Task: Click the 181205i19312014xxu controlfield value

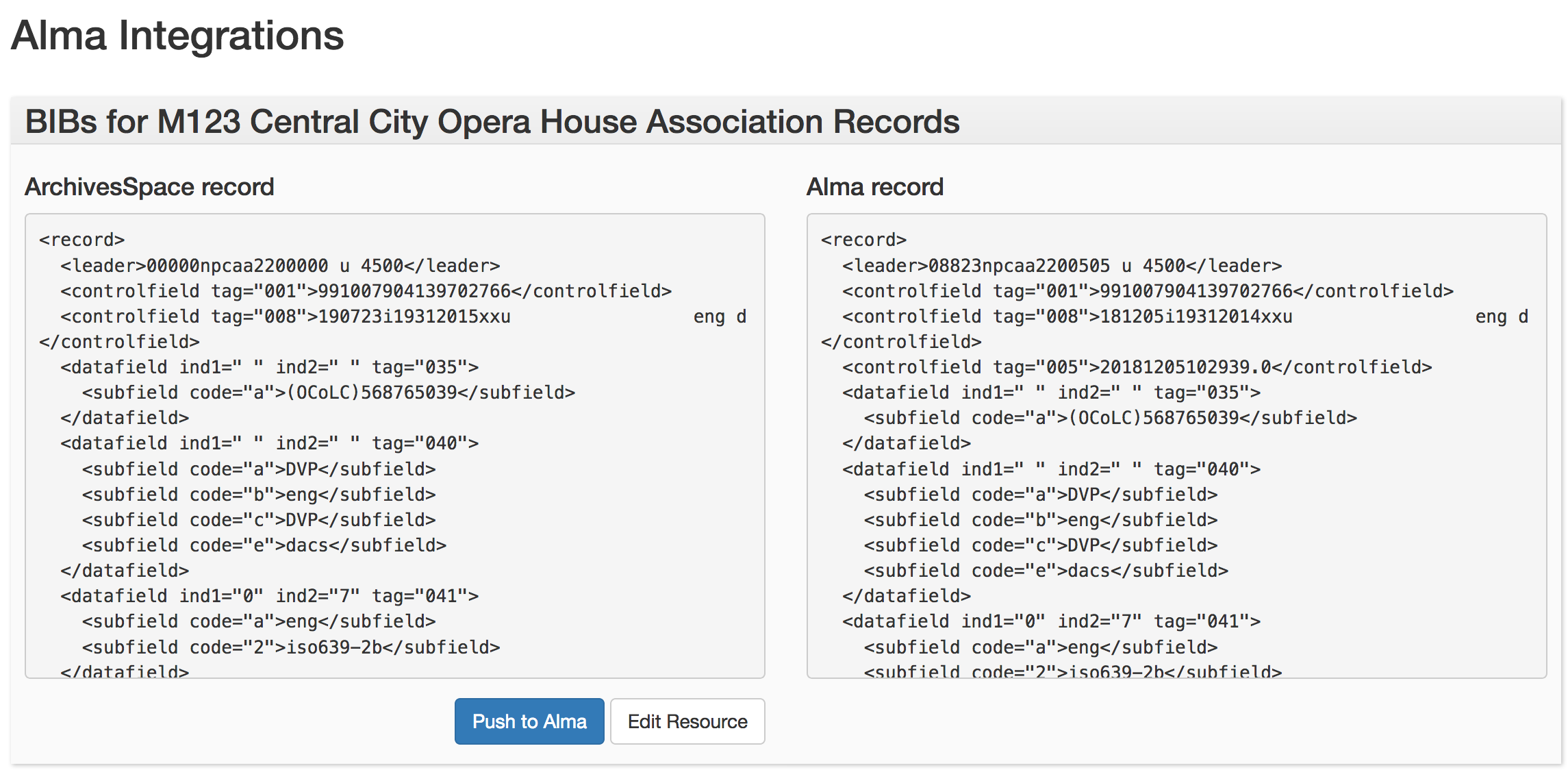Action: tap(1196, 316)
